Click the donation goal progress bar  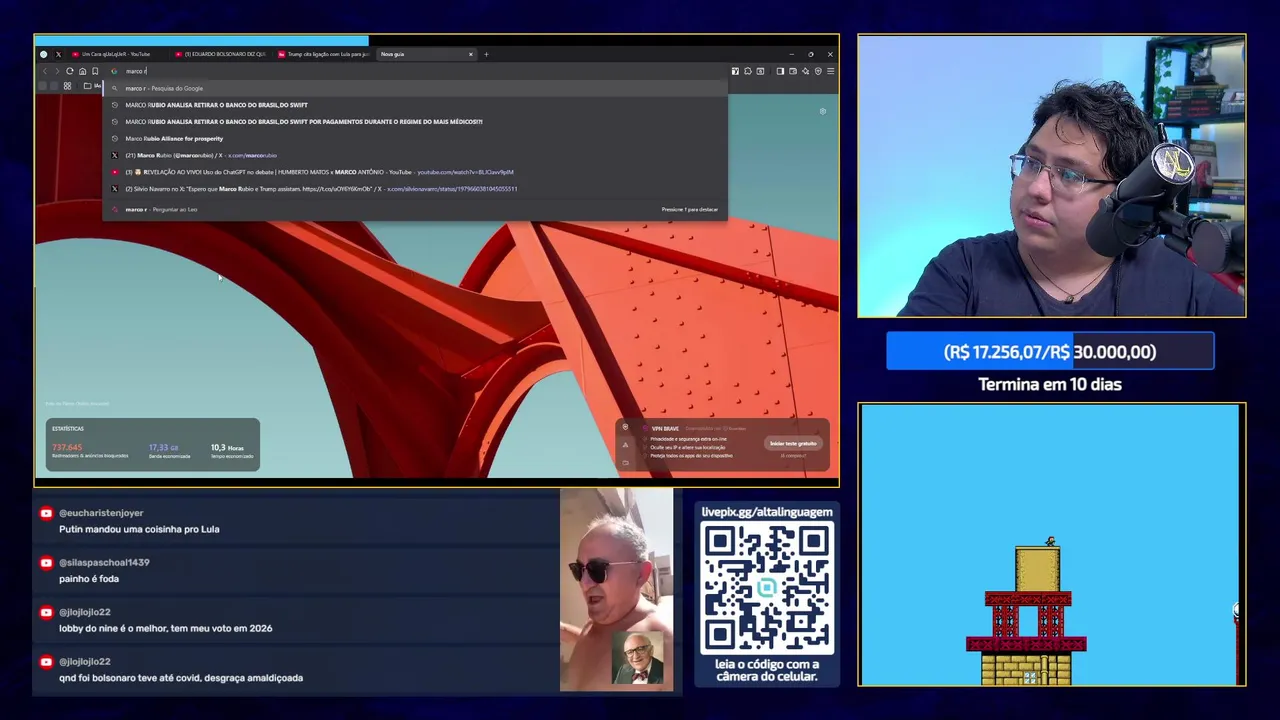tap(1050, 352)
